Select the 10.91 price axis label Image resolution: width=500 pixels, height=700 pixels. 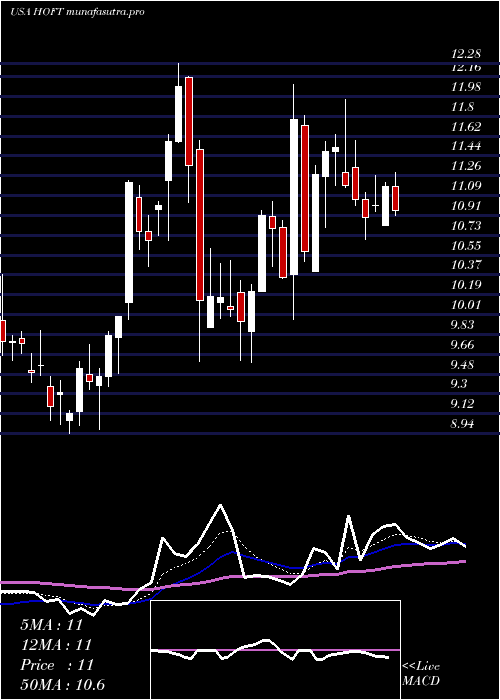tap(466, 206)
